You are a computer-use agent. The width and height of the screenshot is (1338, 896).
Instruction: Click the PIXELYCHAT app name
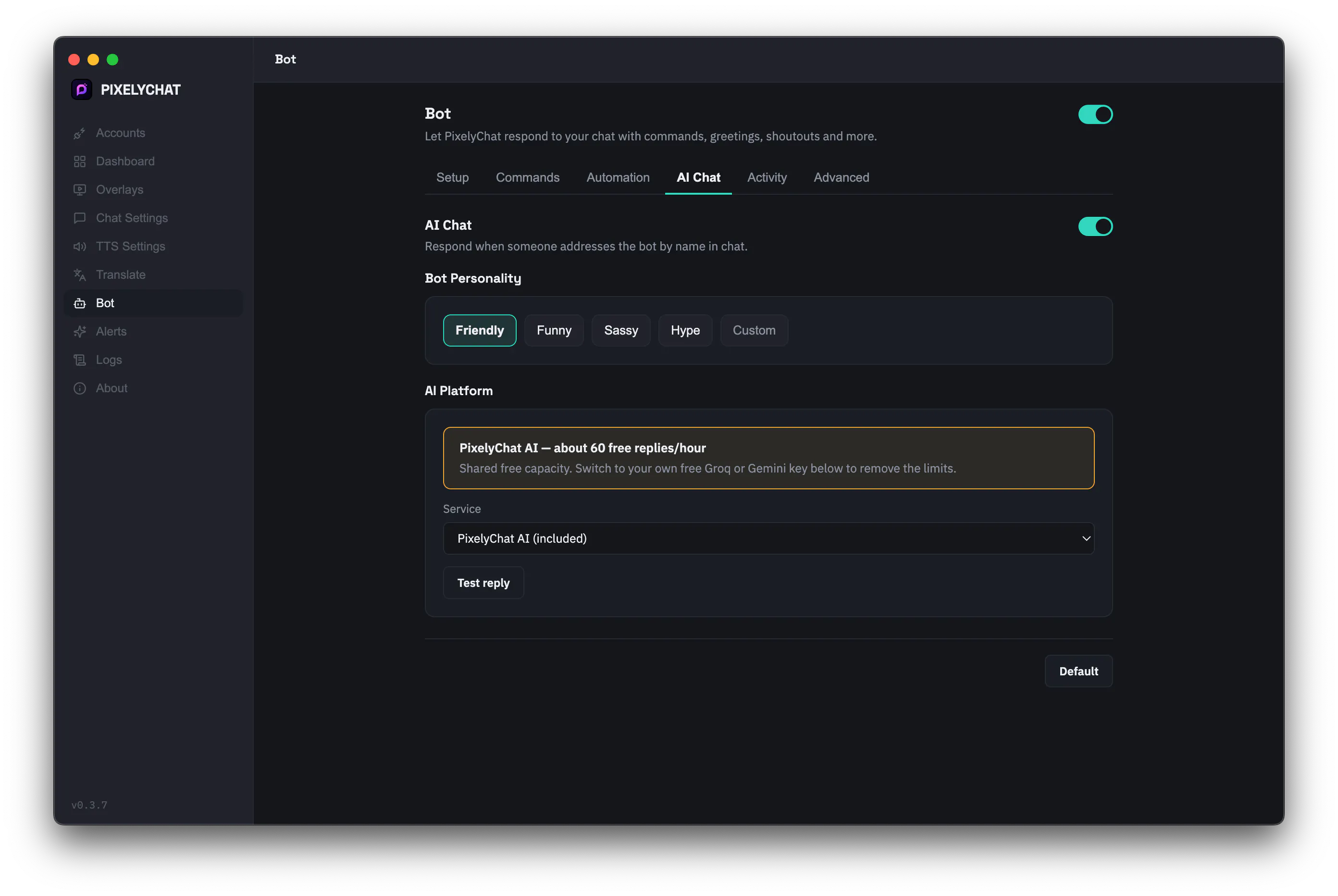tap(140, 90)
